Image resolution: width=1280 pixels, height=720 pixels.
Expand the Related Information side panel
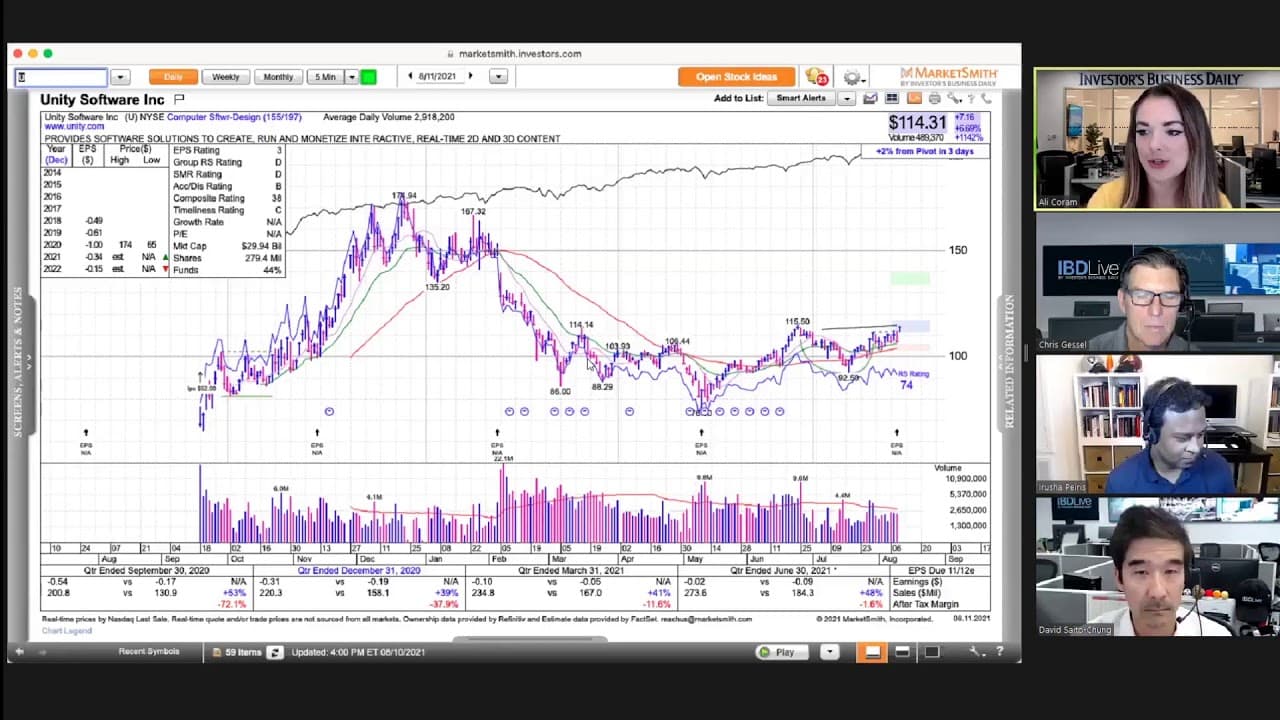(1009, 362)
